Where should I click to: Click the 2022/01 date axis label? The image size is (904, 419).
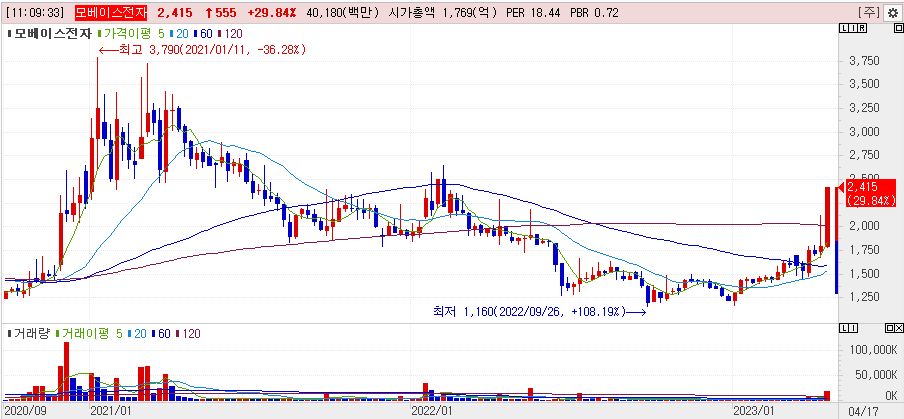click(431, 410)
